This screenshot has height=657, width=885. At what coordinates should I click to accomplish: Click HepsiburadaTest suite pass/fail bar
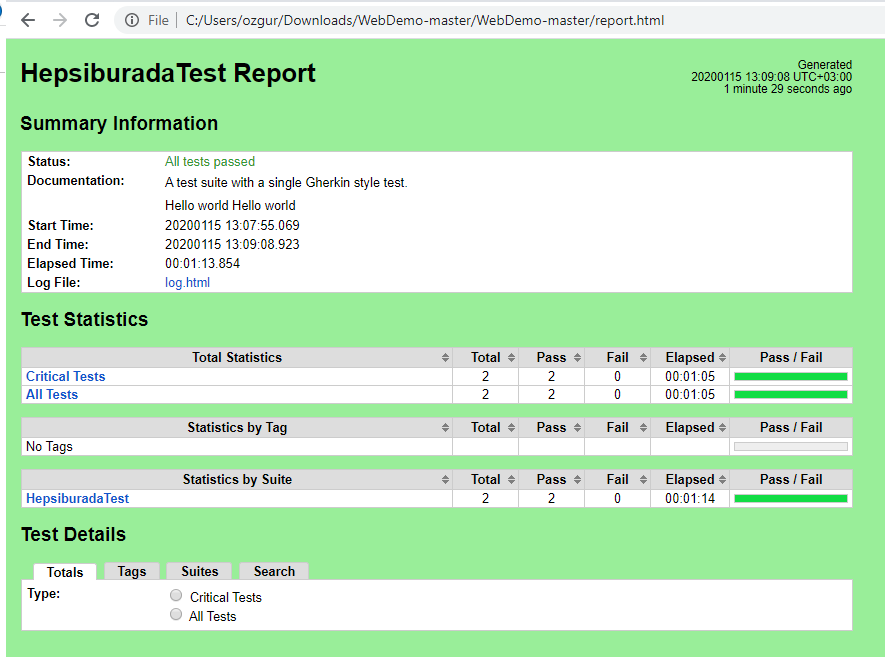[791, 498]
